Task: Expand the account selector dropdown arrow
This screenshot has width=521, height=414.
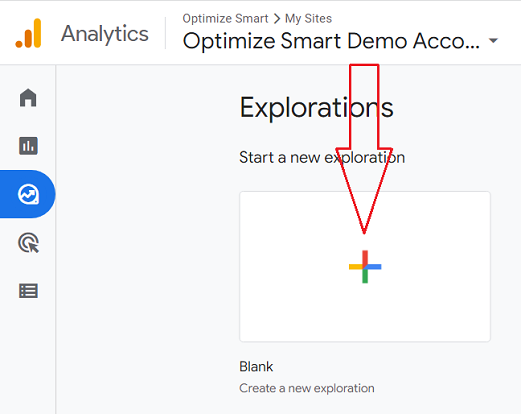Action: (x=493, y=41)
